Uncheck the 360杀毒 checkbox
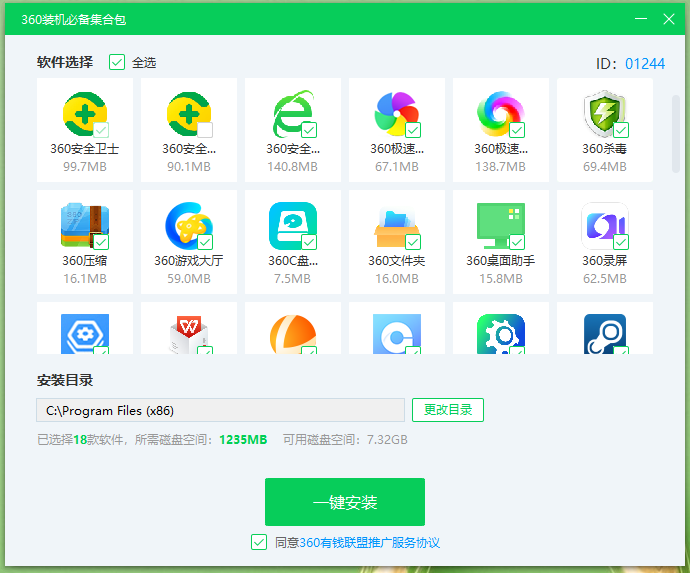690x573 pixels. tap(621, 130)
